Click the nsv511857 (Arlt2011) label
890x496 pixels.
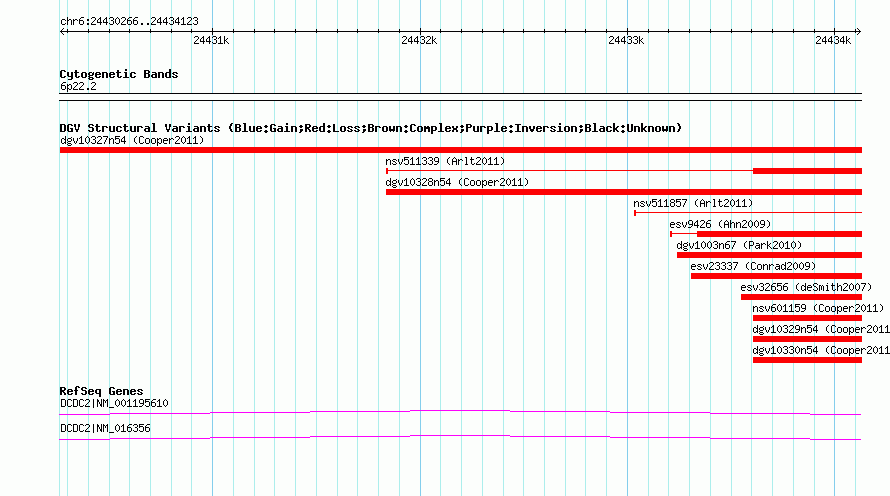[x=693, y=203]
